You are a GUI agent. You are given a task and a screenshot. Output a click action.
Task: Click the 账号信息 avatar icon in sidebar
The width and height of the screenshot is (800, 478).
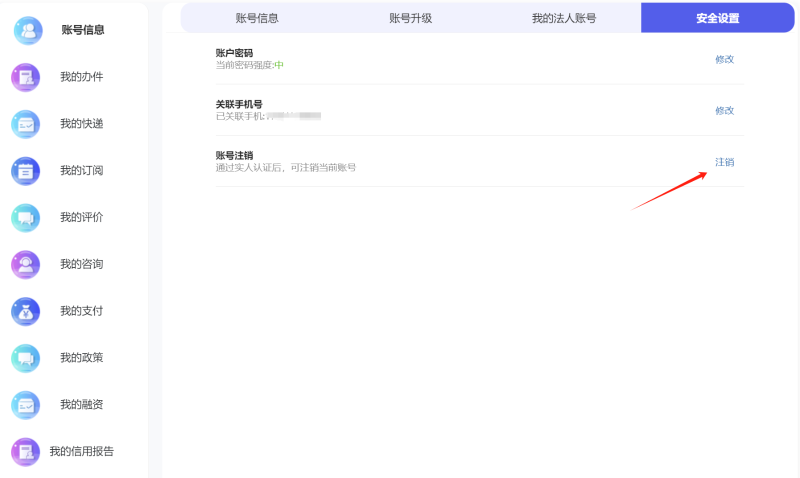[x=28, y=30]
